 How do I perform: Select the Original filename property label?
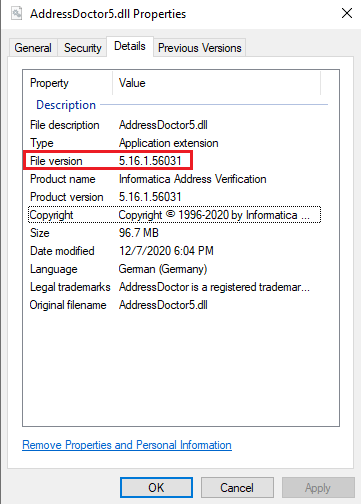(x=68, y=305)
